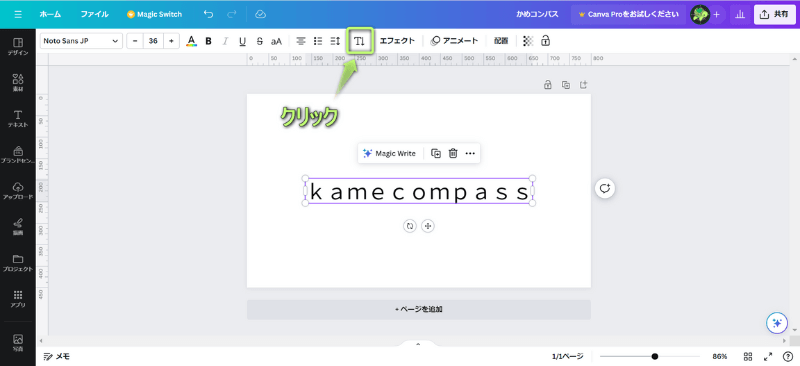Delete the selected text with the trash icon
The width and height of the screenshot is (800, 366).
(453, 153)
